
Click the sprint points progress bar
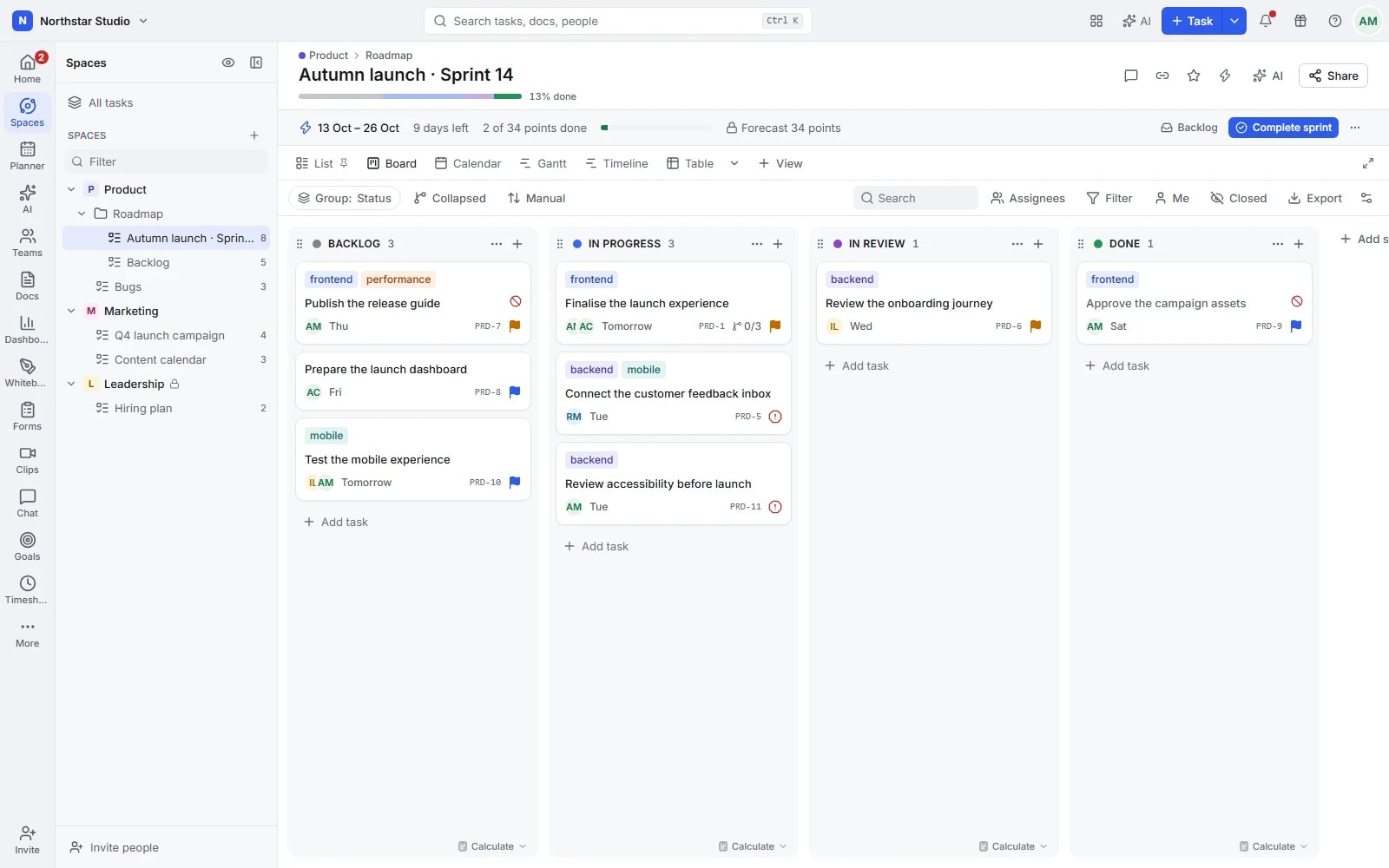656,128
